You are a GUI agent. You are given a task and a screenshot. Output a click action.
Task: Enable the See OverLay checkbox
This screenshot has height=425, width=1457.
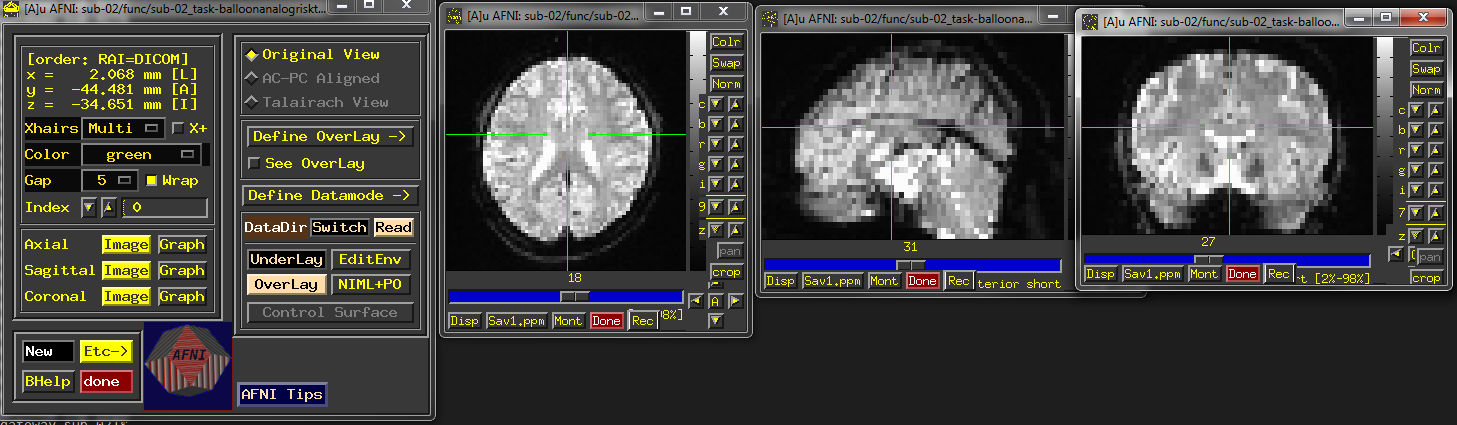(x=254, y=163)
